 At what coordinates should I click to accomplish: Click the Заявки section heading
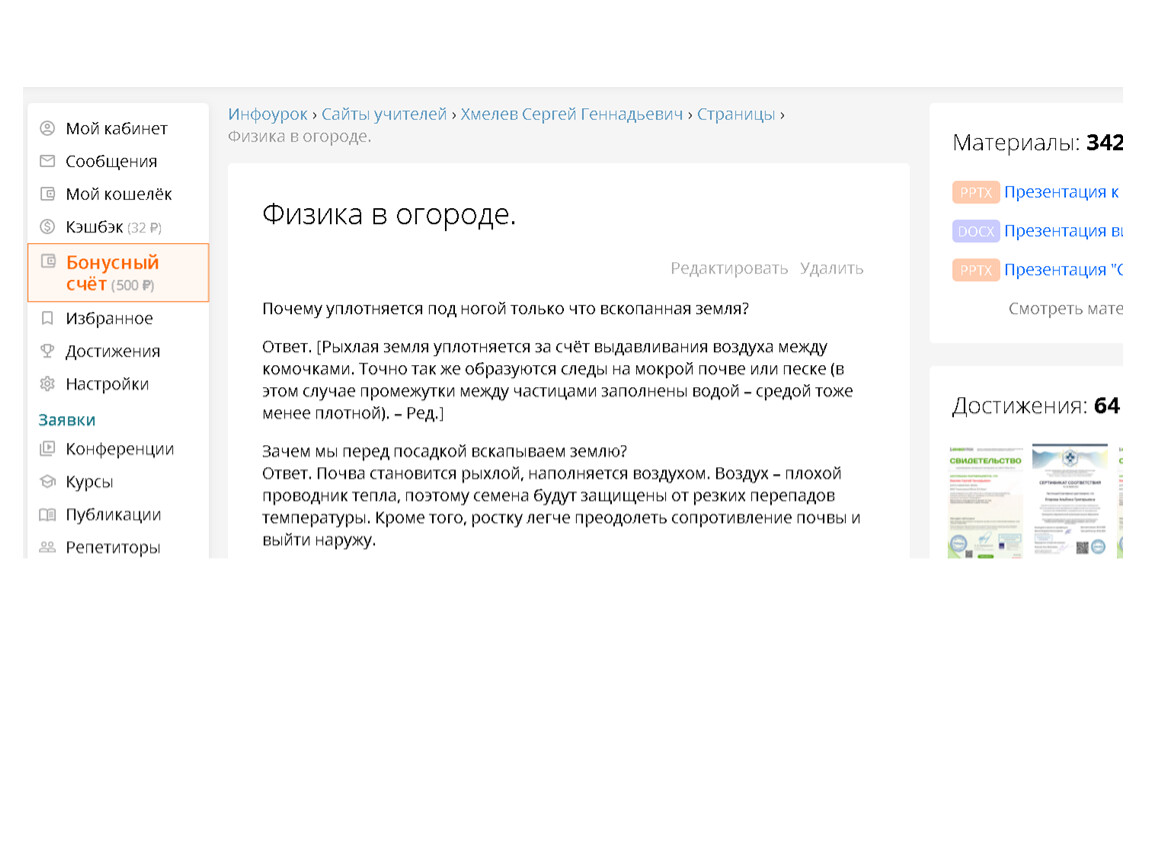tap(67, 420)
